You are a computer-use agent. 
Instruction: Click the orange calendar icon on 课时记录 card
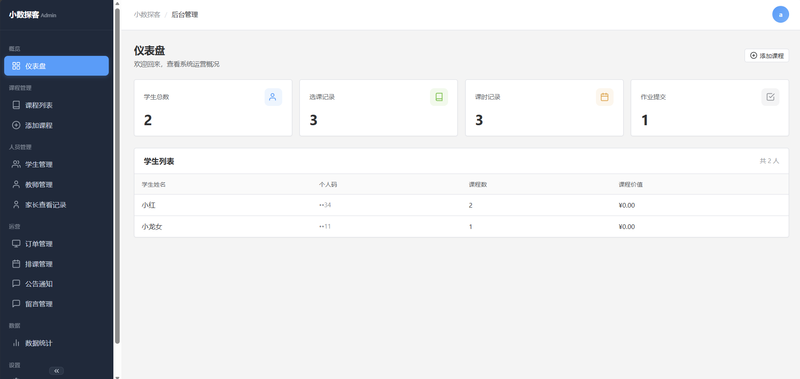coord(605,97)
